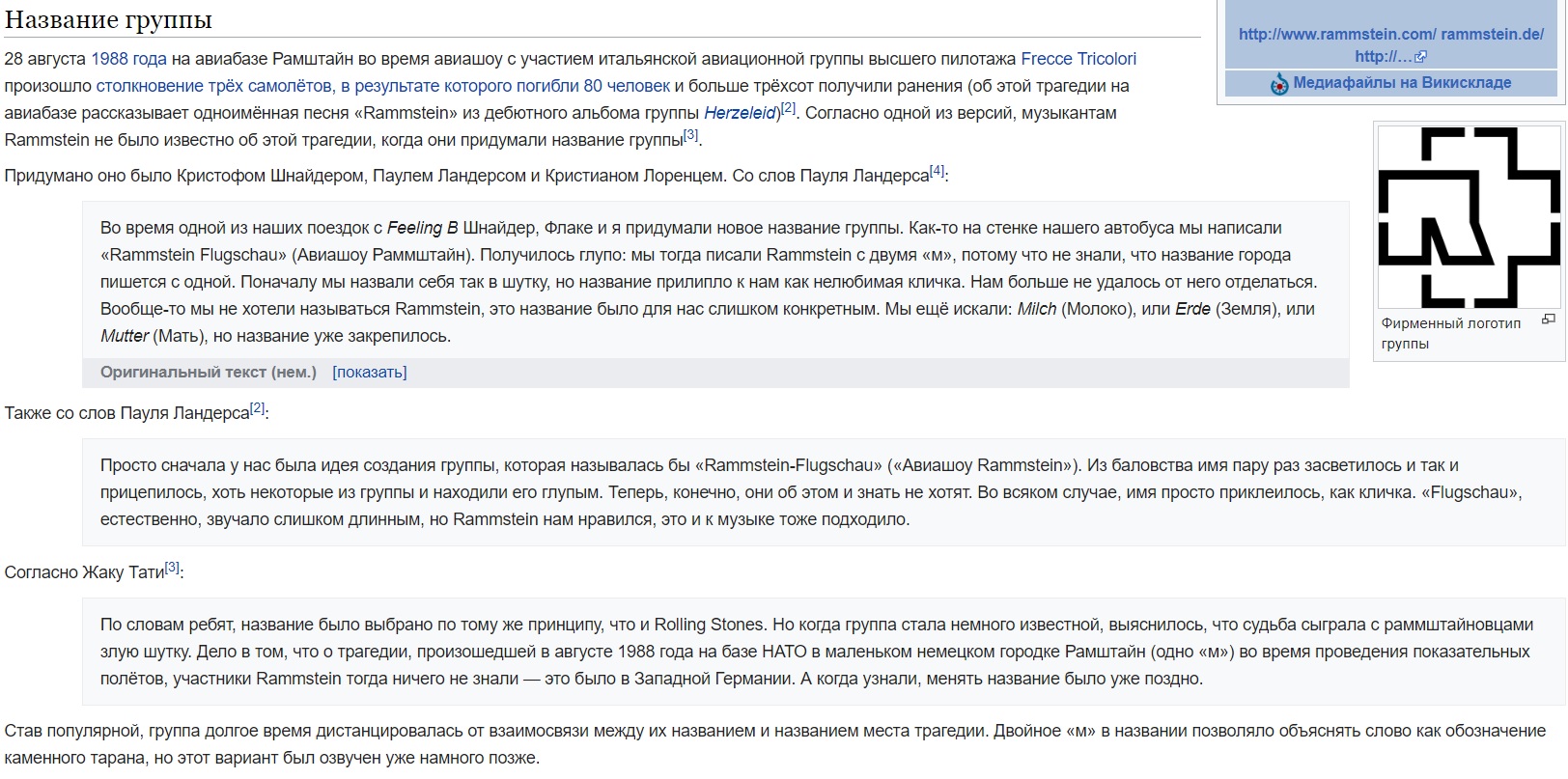Click the enlarge icon beside logo caption

(1549, 320)
